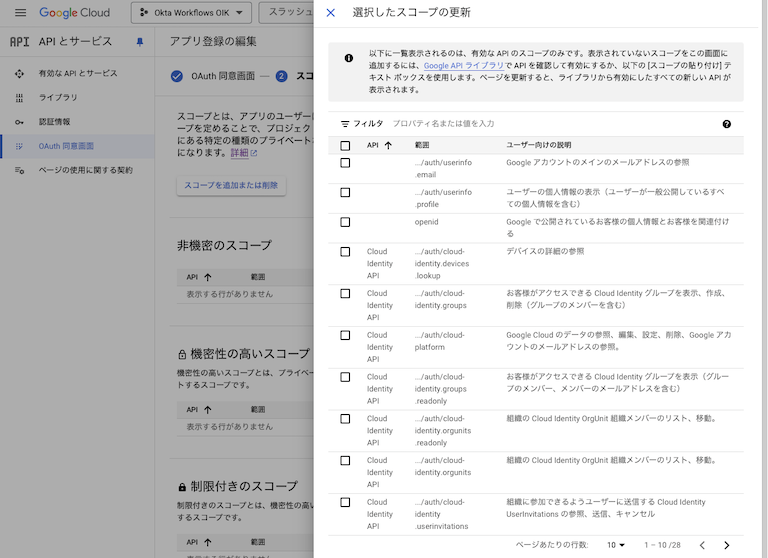Select the cloud-platform scope checkbox
The image size is (768, 558).
pos(345,335)
